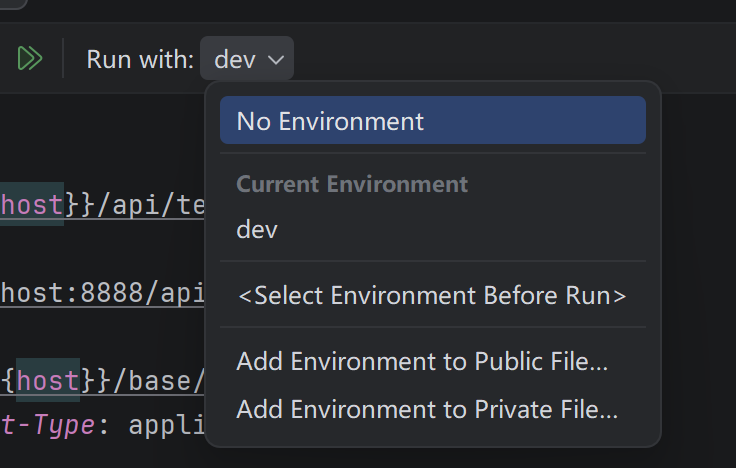Click the separator line beside run icon
This screenshot has width=736, height=468.
coord(63,59)
